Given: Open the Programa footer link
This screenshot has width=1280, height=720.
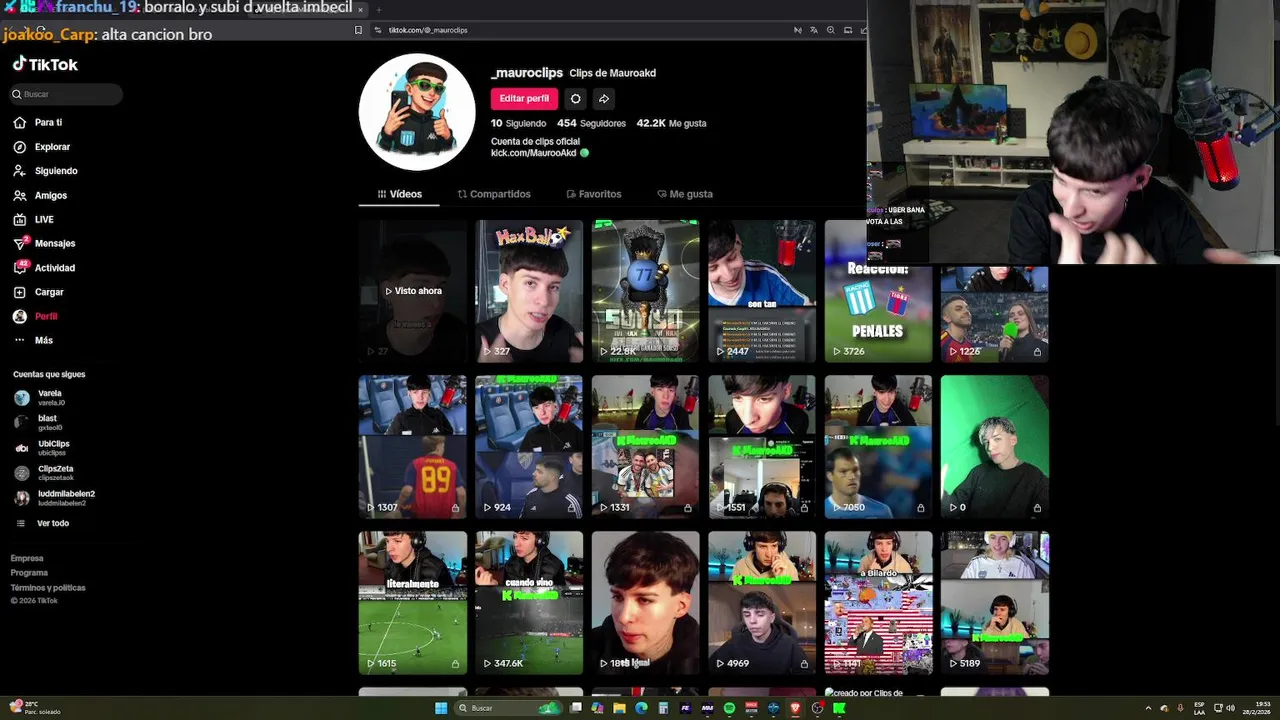Looking at the screenshot, I should [x=29, y=573].
